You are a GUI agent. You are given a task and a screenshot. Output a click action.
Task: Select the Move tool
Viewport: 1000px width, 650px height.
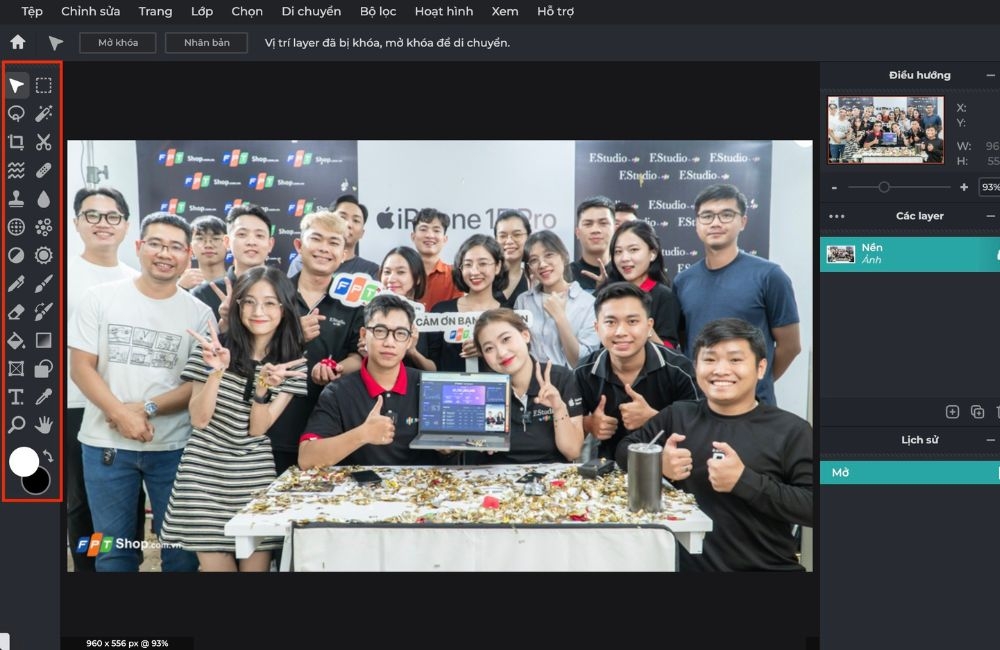click(18, 85)
